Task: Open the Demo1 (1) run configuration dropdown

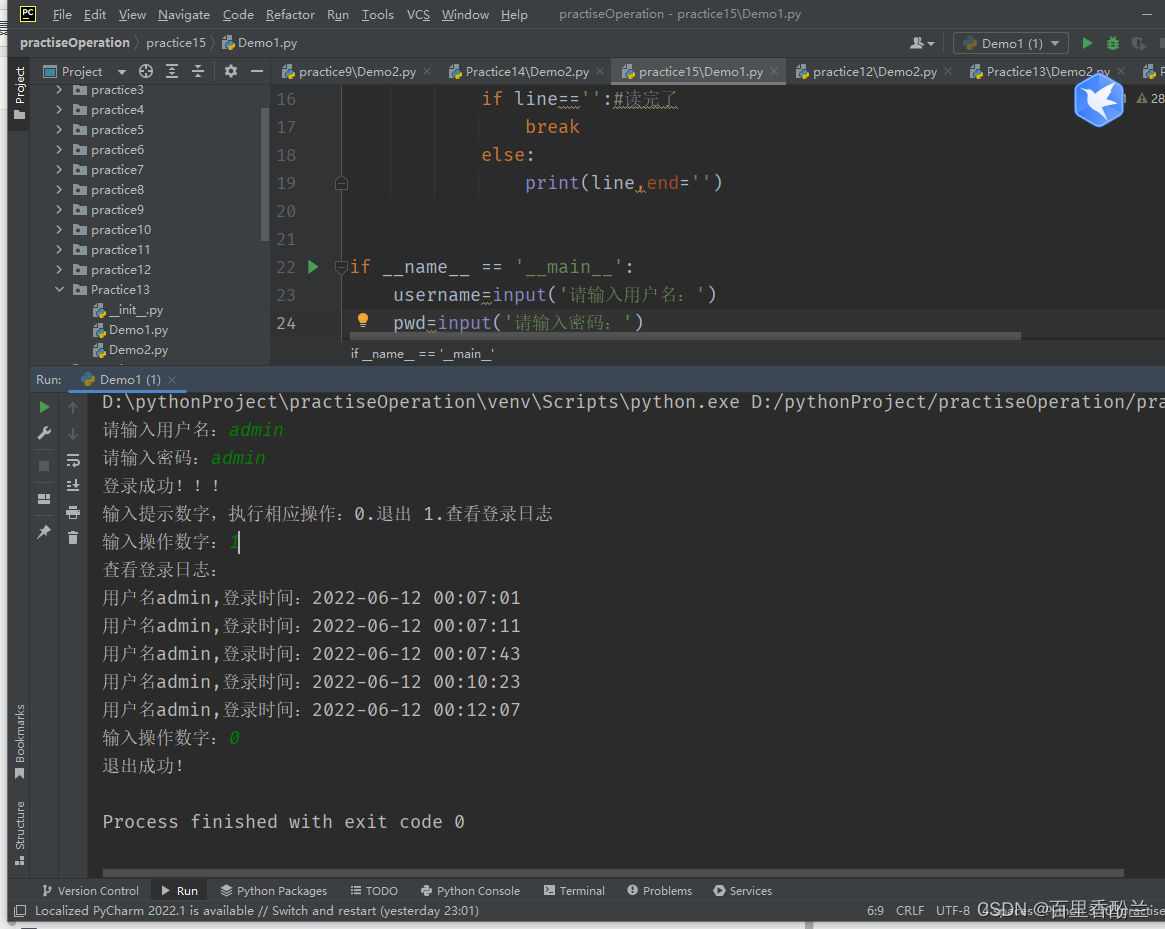Action: click(x=1010, y=43)
